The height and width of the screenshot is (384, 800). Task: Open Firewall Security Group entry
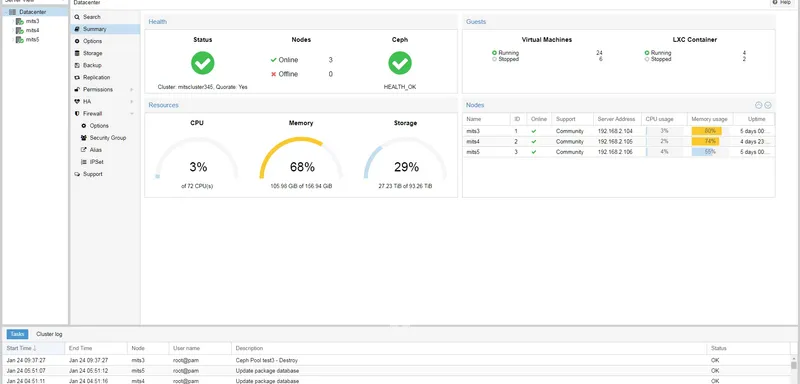(x=108, y=138)
